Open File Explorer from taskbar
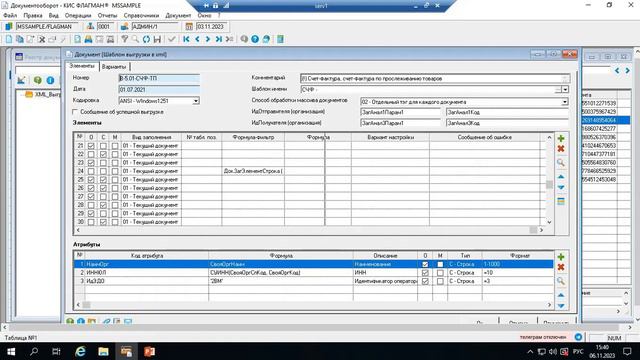The height and width of the screenshot is (360, 640). (x=103, y=351)
